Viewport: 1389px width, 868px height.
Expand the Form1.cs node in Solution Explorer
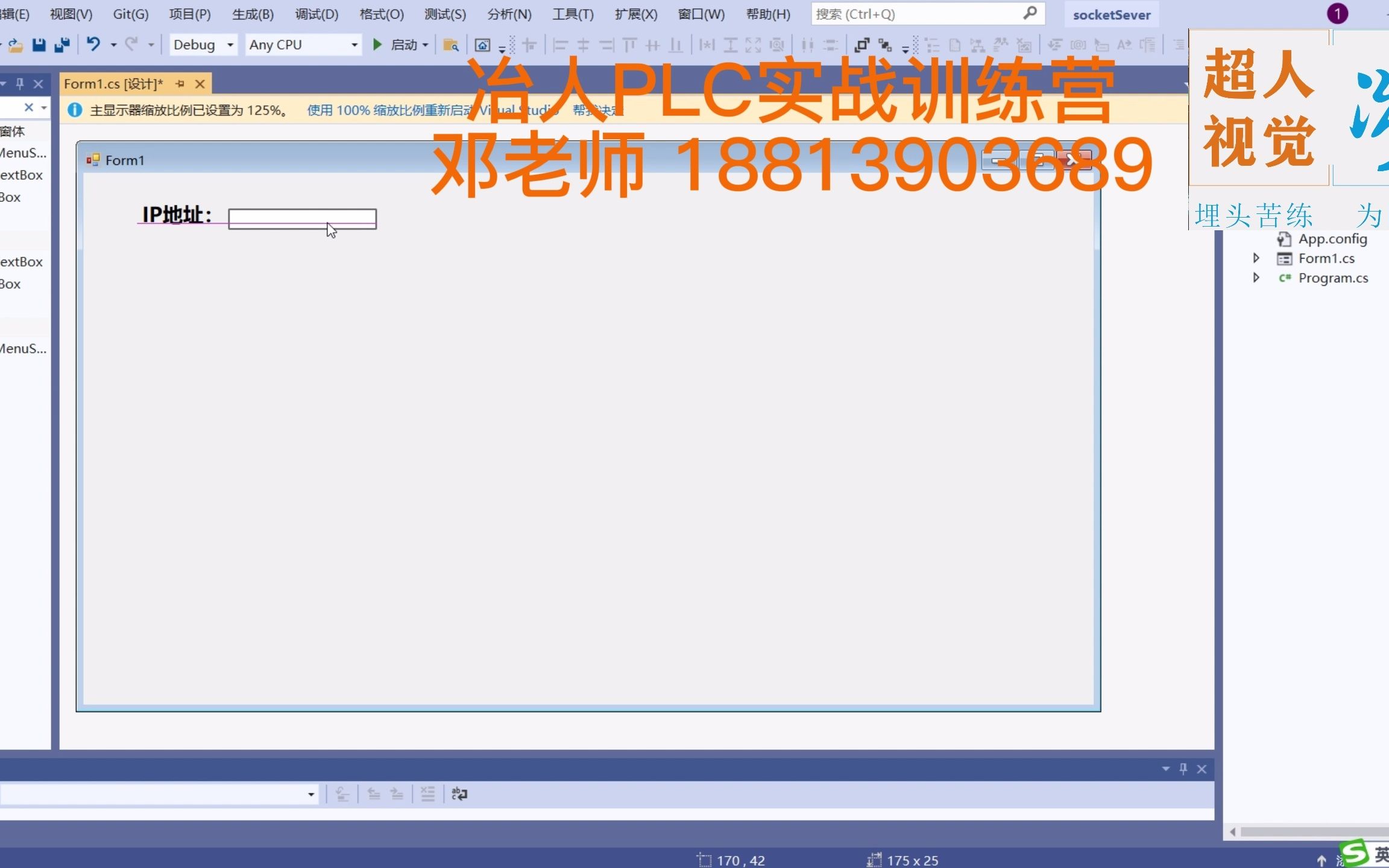1256,258
